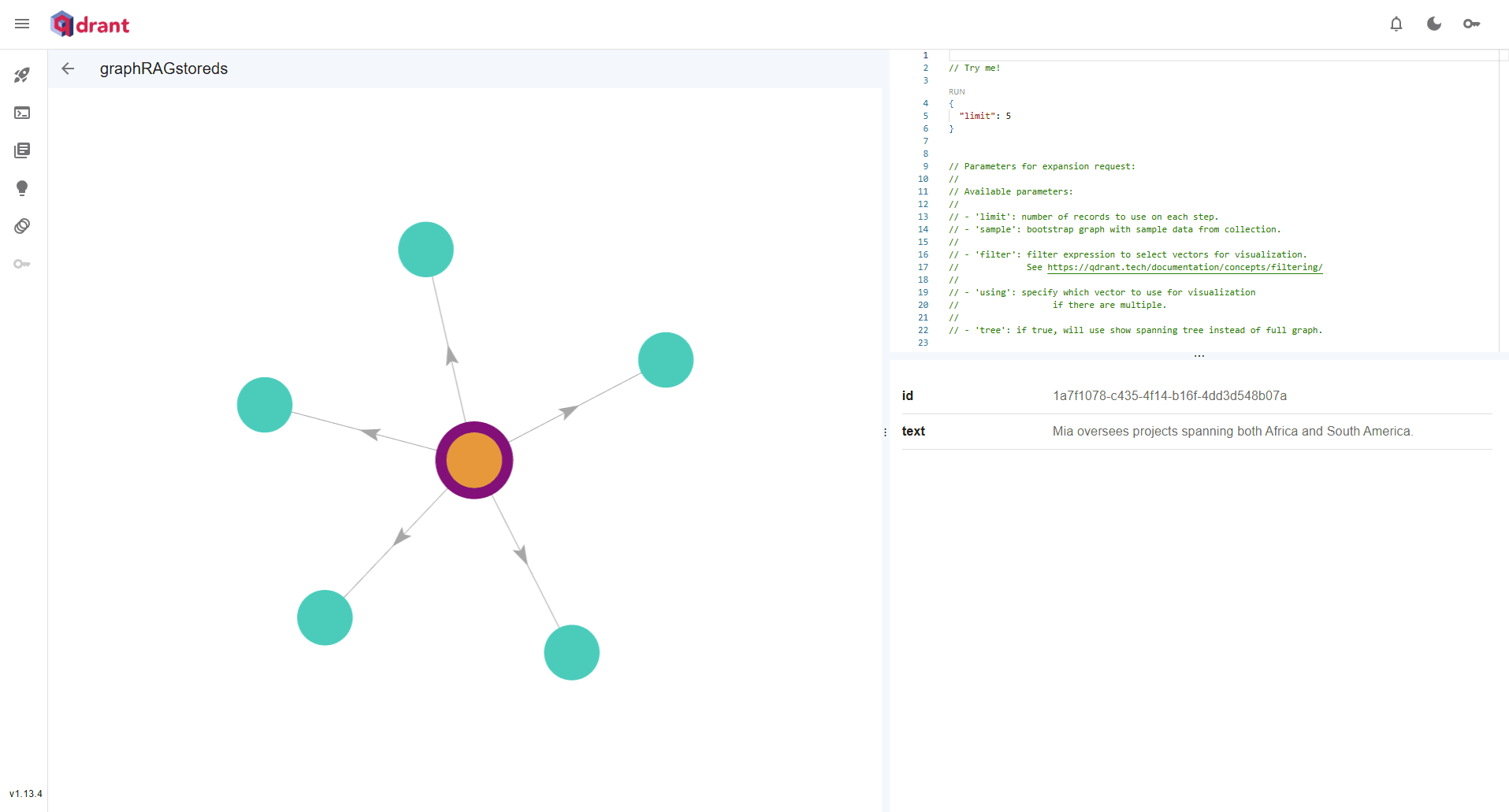Open the Tutorial via lightbulb icon
This screenshot has height=812, width=1509.
[x=22, y=188]
